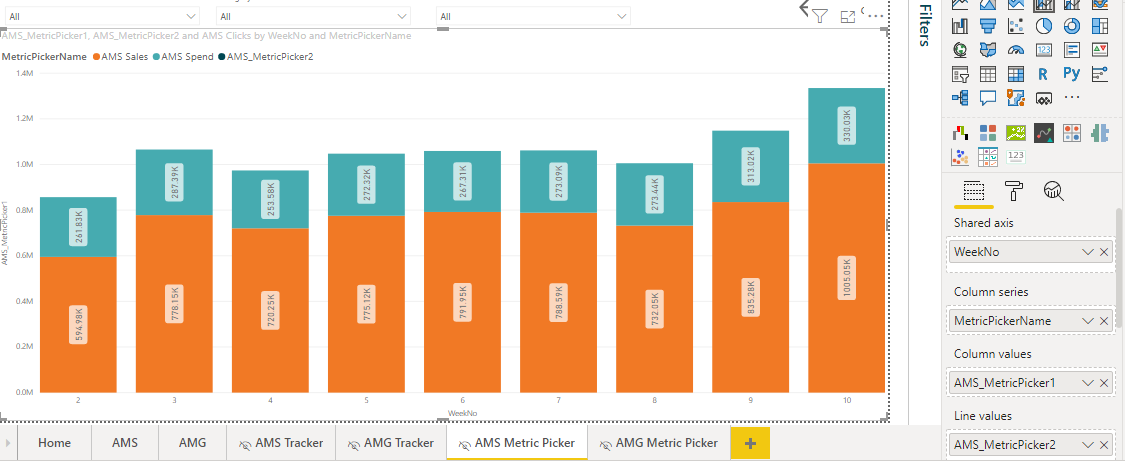Screen dimensions: 1125x461
Task: Open the get more visuals ellipsis
Action: 1072,98
